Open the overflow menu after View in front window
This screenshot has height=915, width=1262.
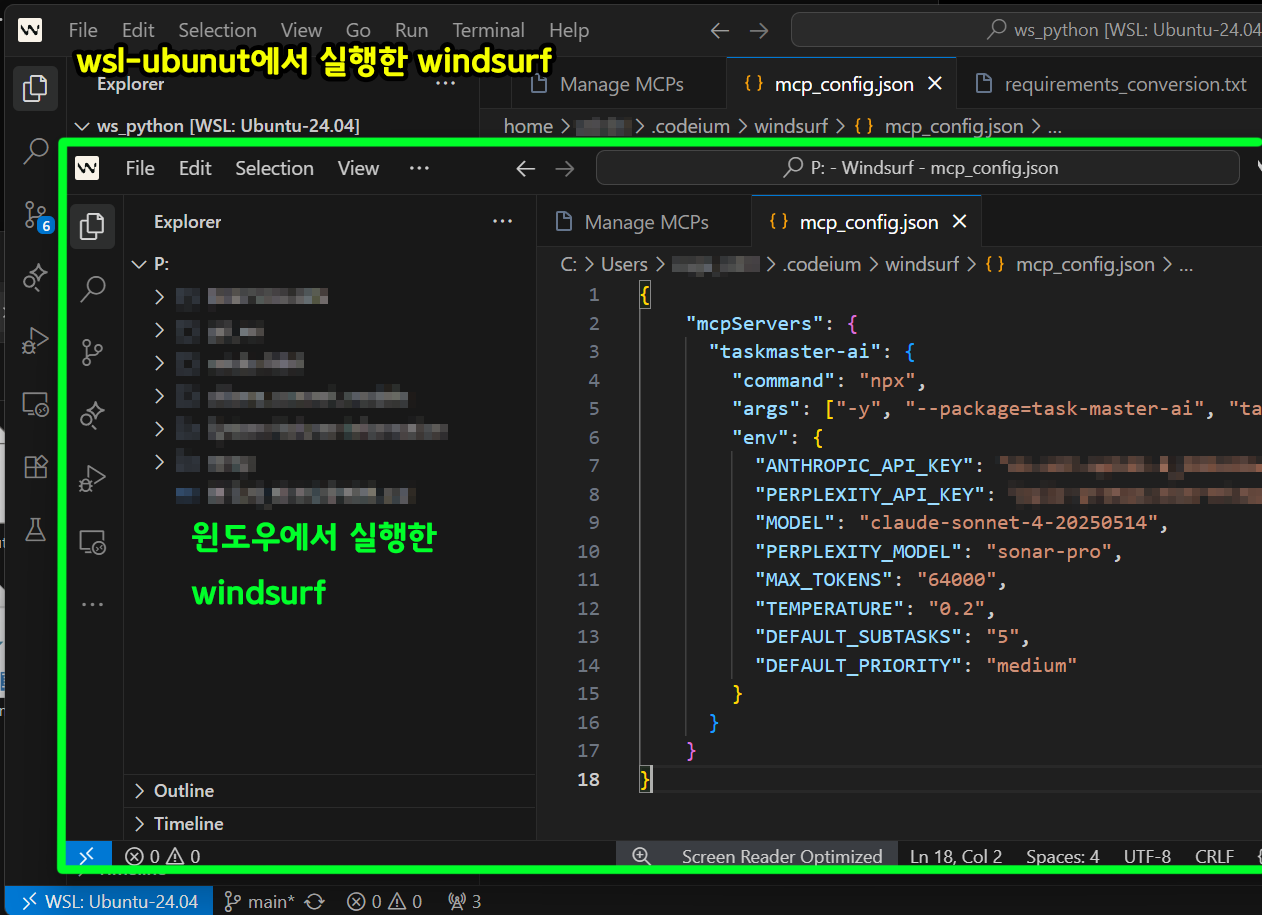(419, 168)
